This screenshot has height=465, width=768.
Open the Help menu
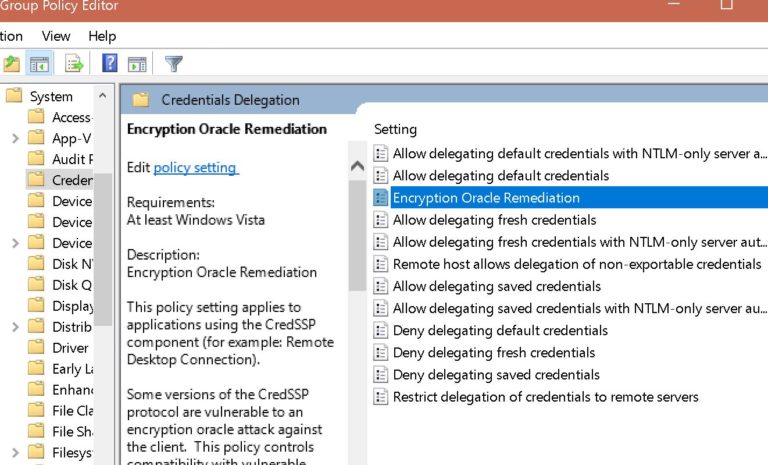pos(102,36)
